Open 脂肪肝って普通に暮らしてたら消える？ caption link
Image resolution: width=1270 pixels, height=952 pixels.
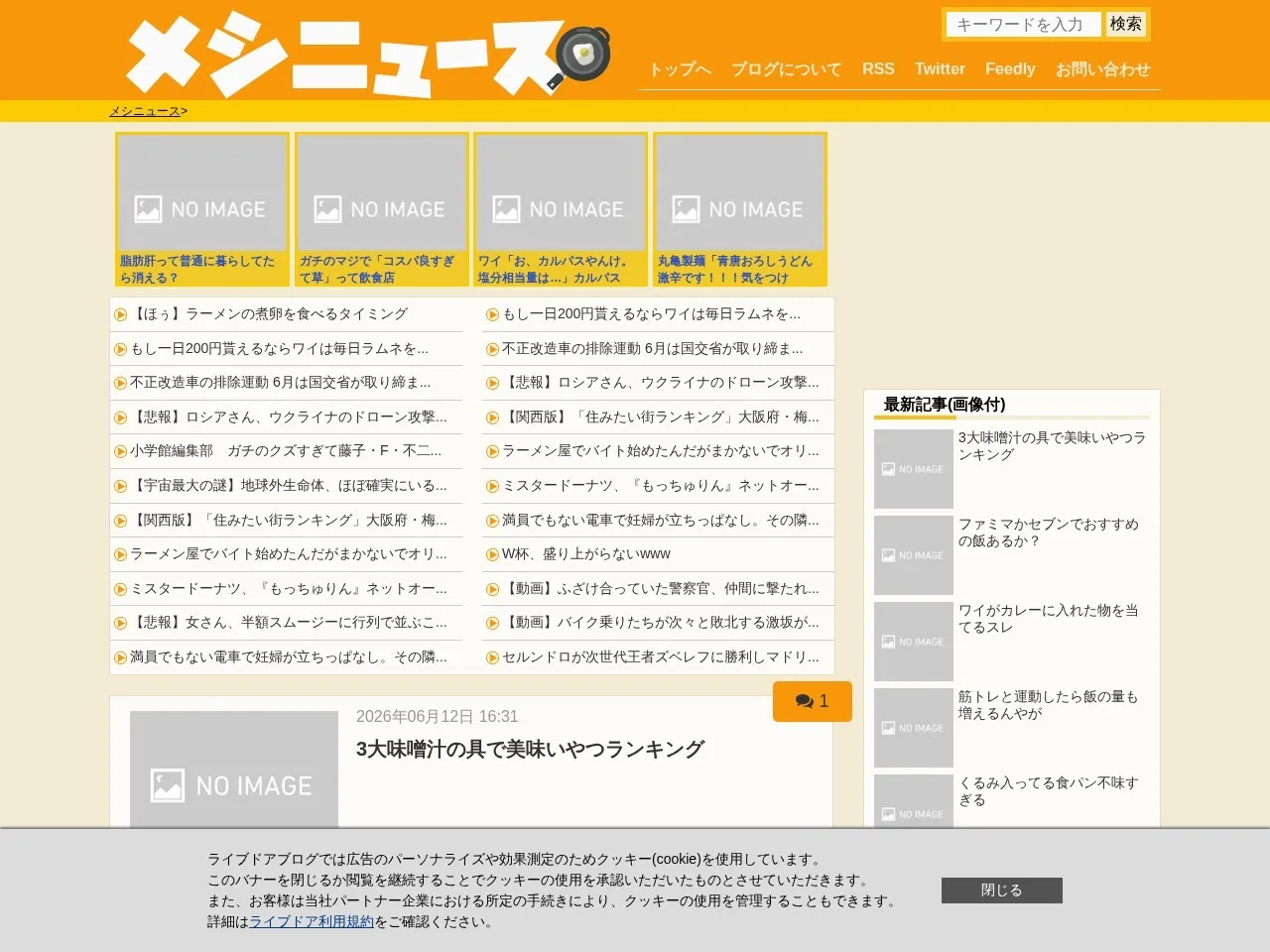tap(197, 269)
